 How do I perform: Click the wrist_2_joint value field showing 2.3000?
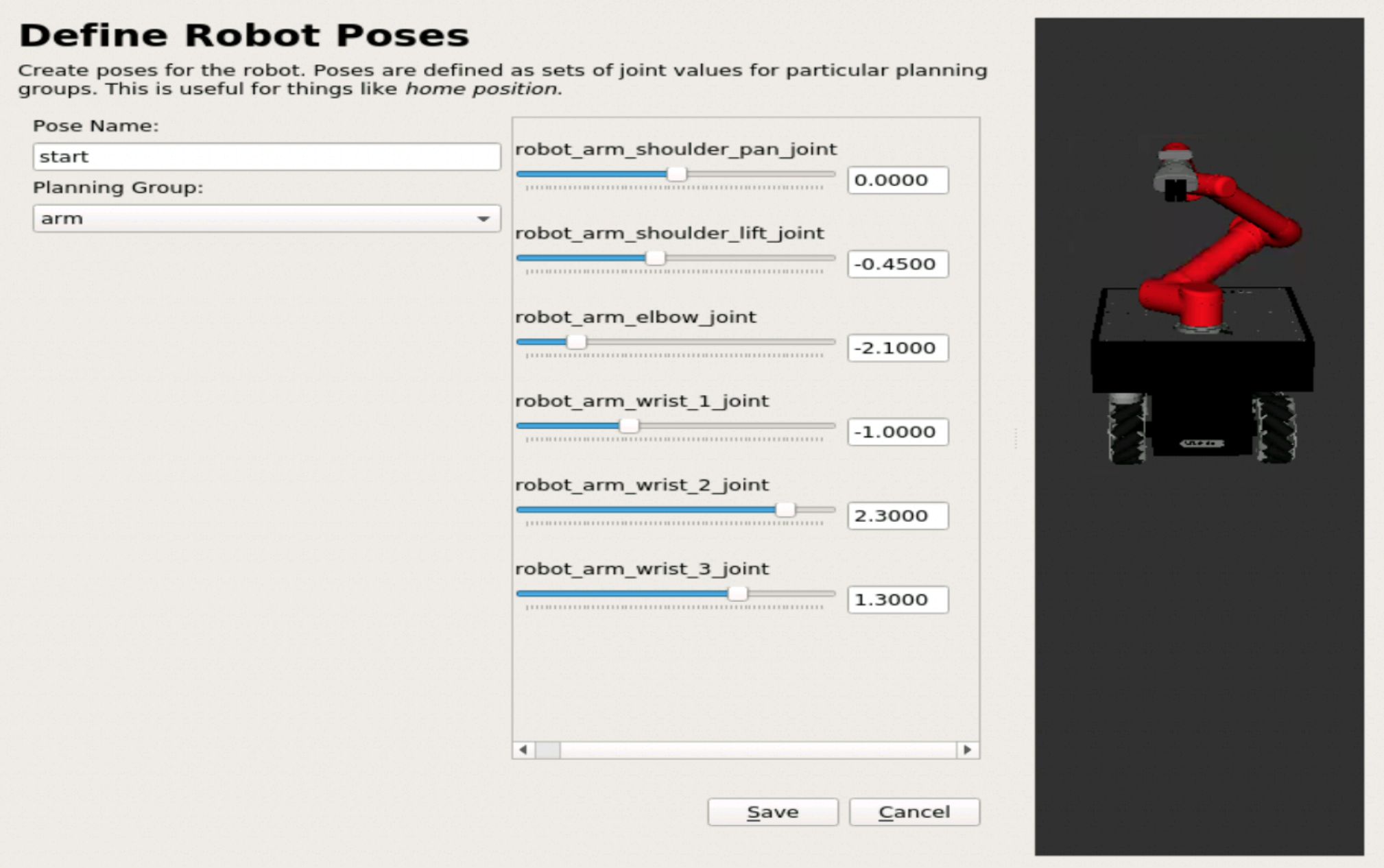coord(898,516)
